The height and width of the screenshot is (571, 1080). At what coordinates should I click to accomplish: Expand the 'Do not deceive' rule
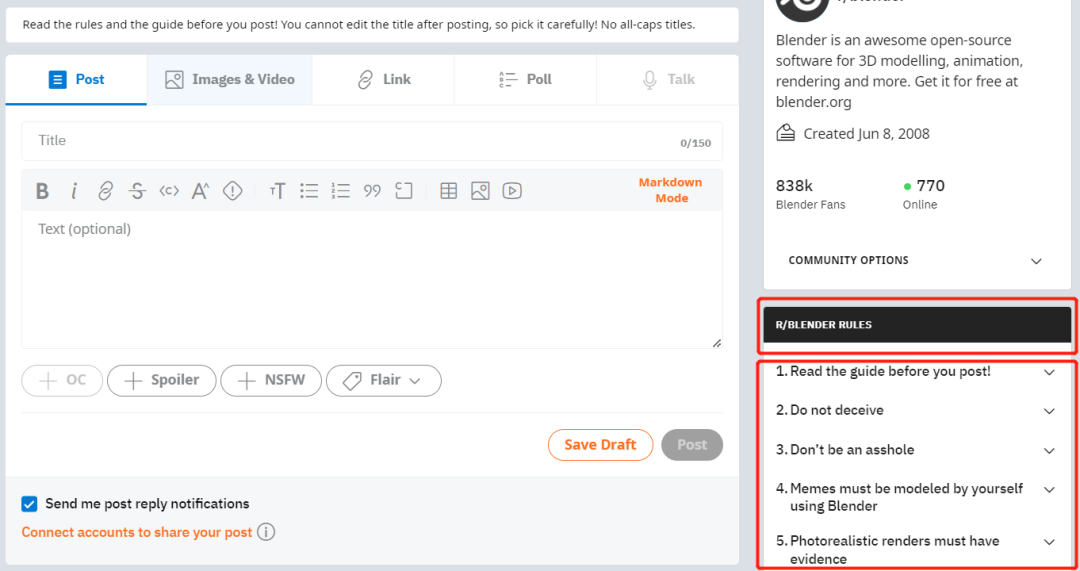(x=1049, y=411)
